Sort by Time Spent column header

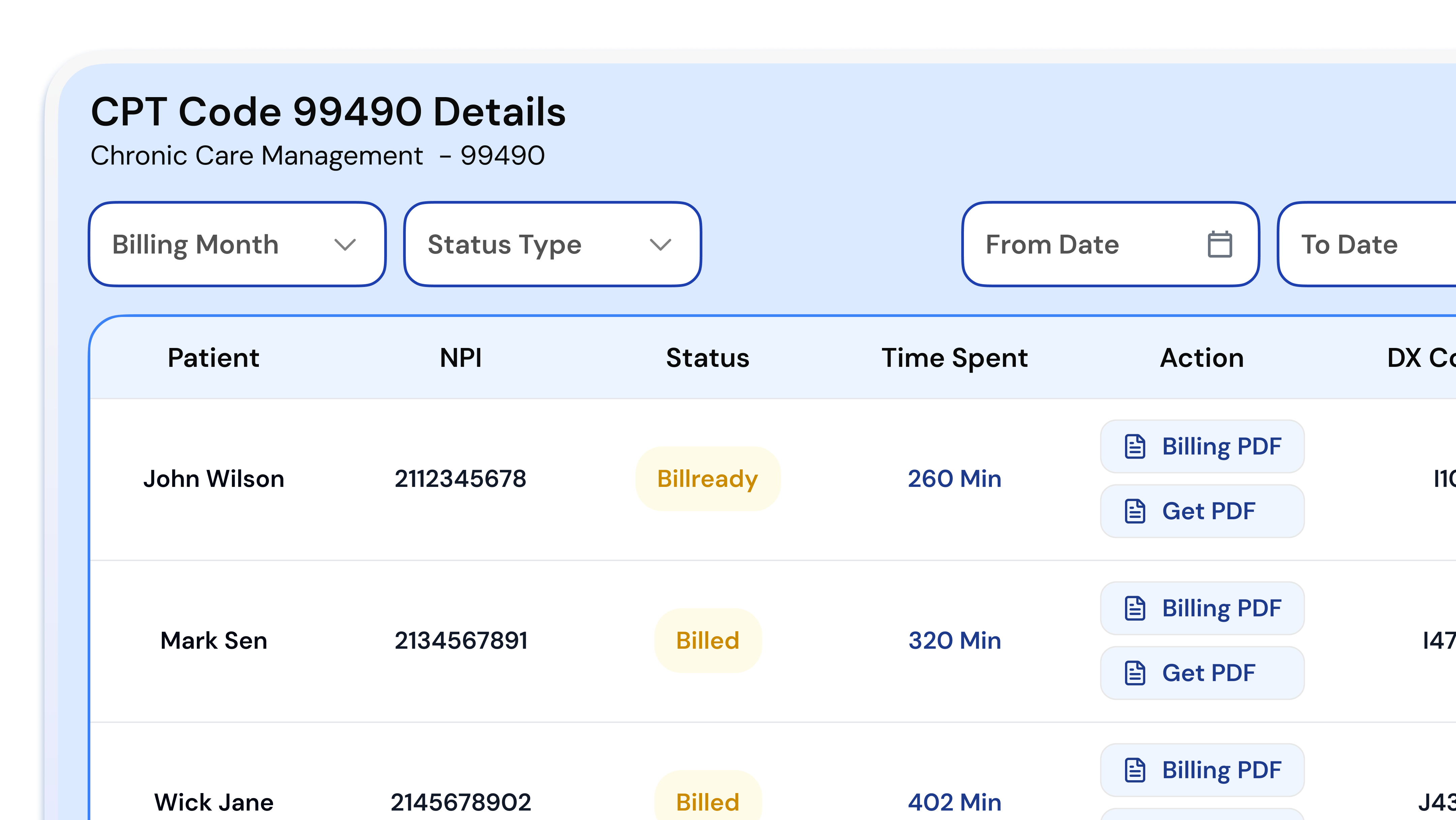954,358
